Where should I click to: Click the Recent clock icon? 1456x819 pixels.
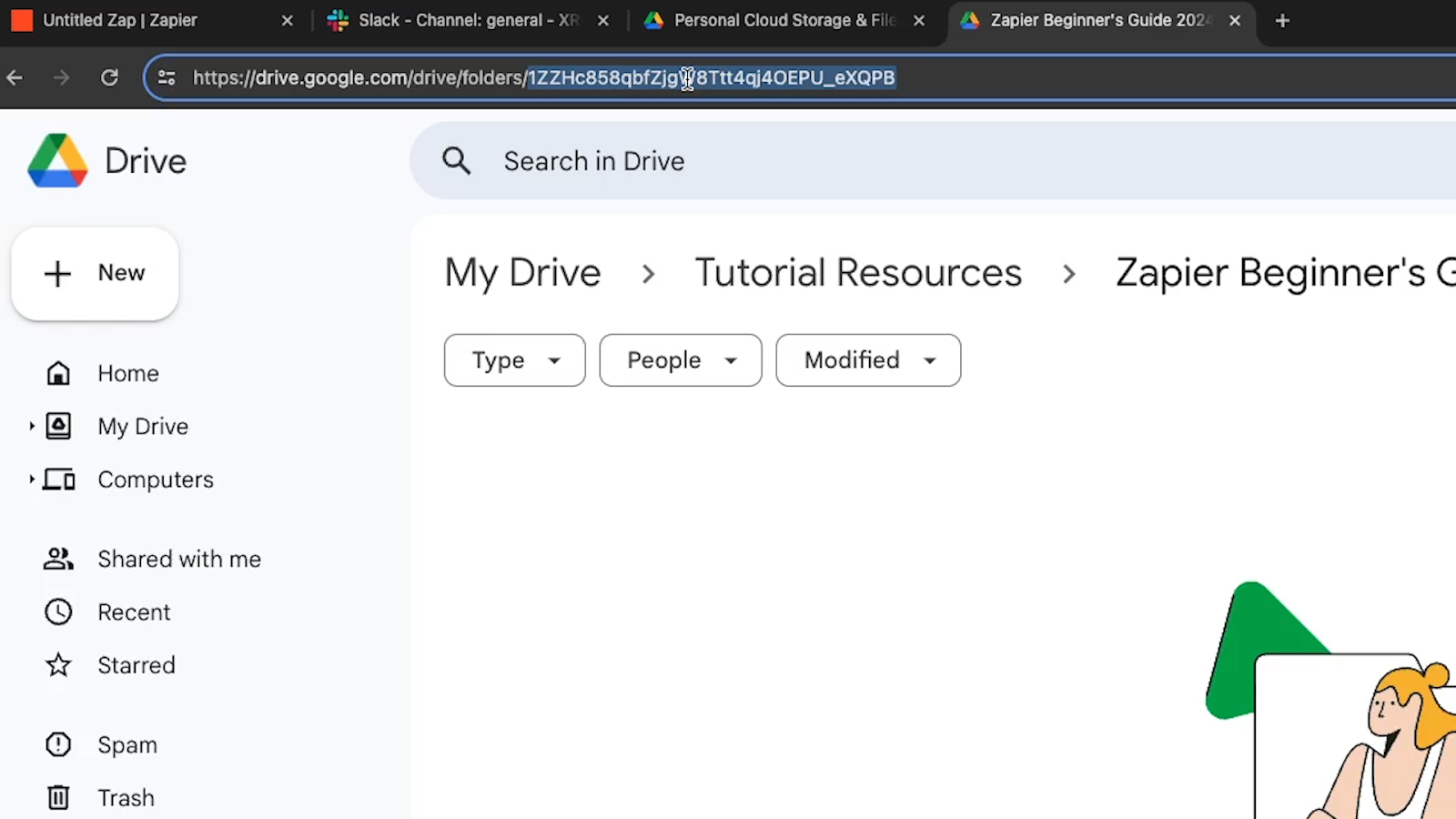pyautogui.click(x=58, y=612)
